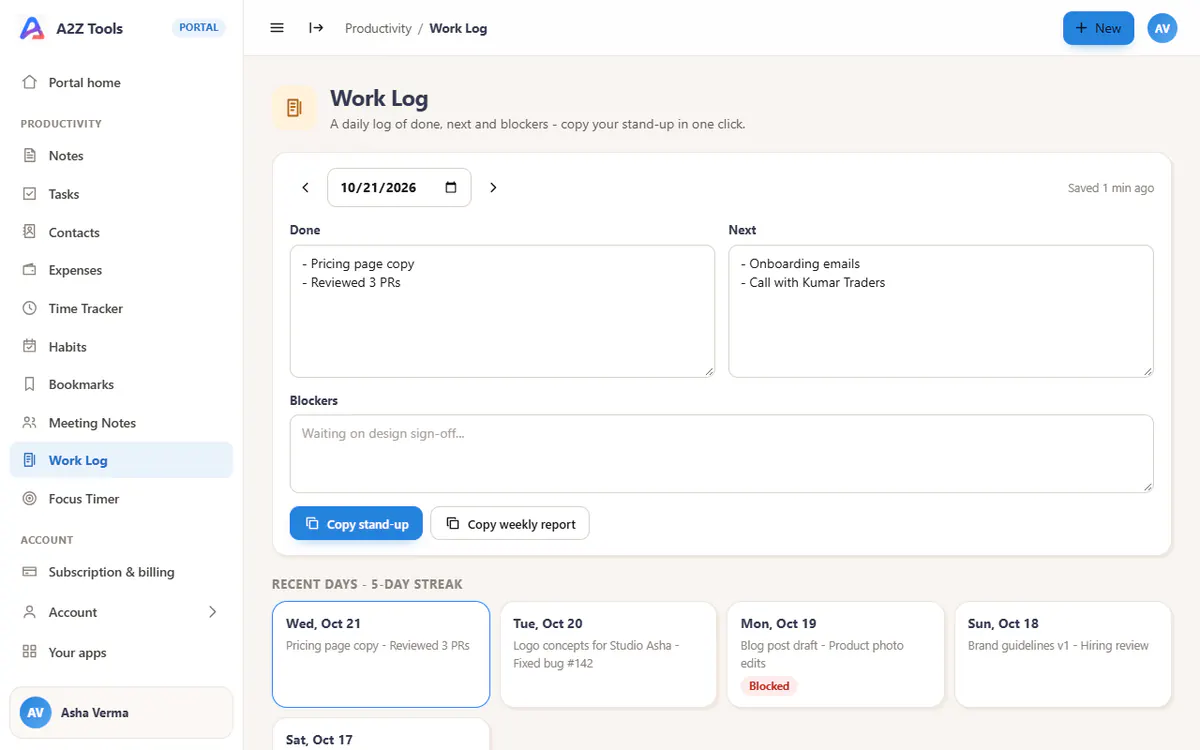Open the Focus Timer page
The width and height of the screenshot is (1200, 750).
point(121,499)
